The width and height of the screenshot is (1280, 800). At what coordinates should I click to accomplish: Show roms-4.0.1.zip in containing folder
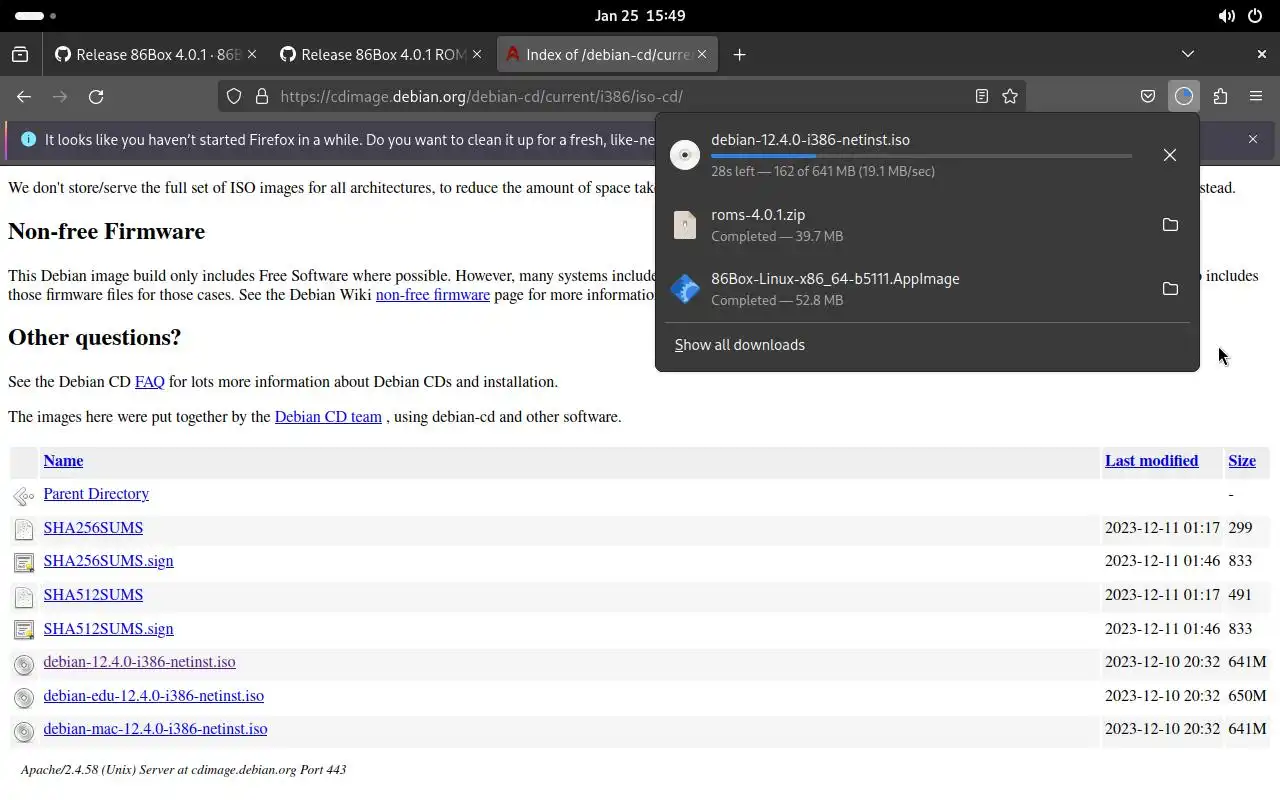(x=1170, y=225)
